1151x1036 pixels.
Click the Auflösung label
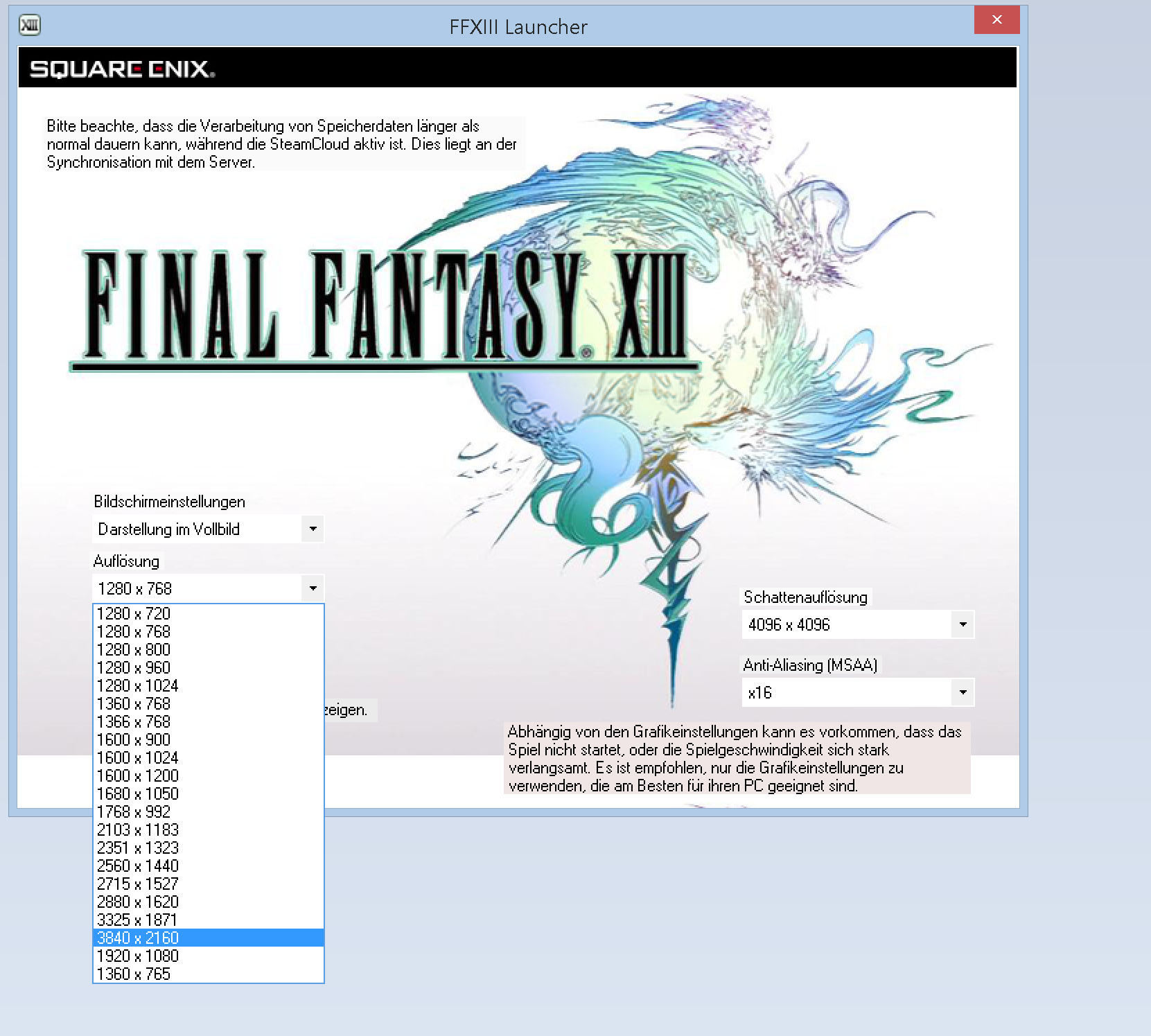pos(126,561)
